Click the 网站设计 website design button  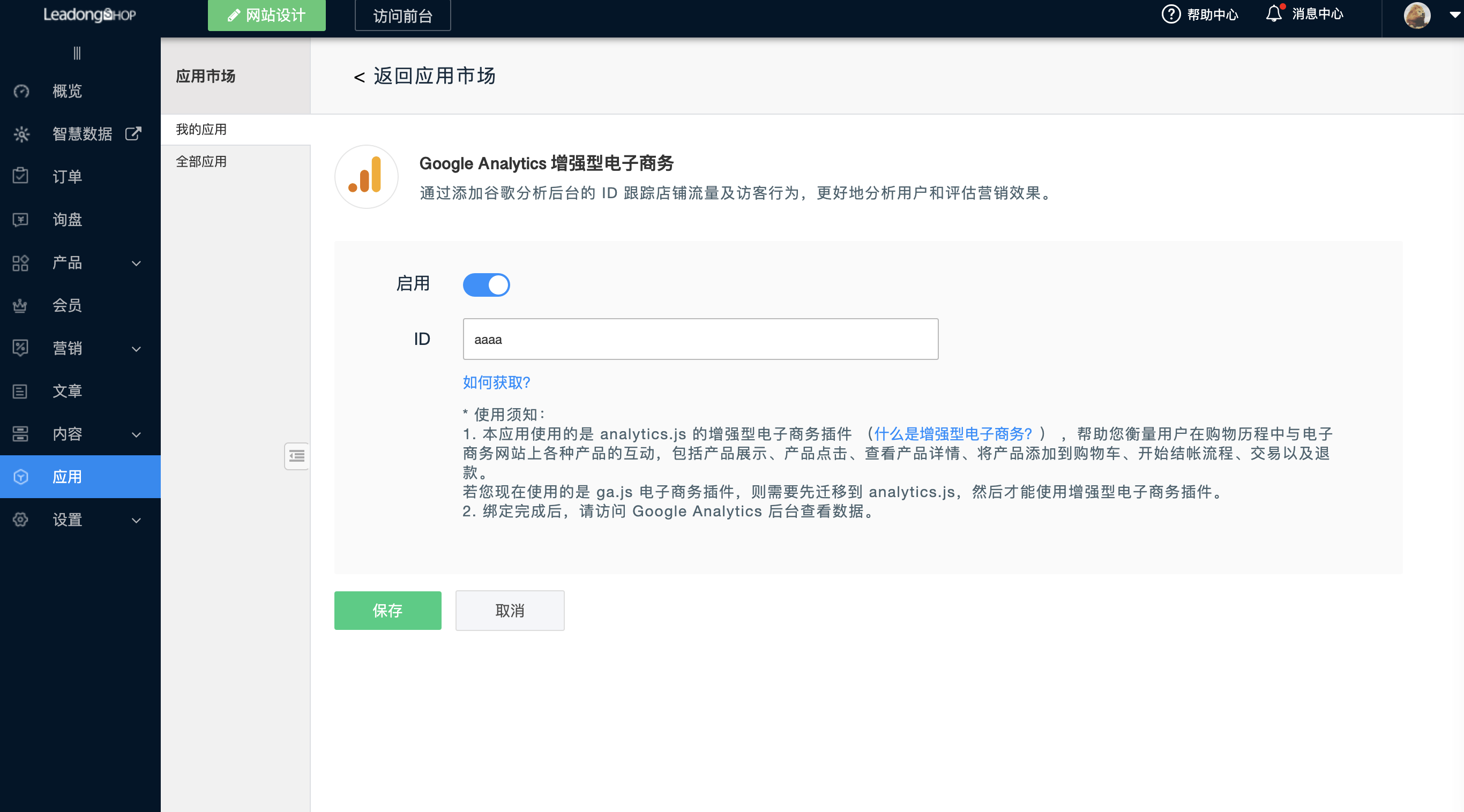pyautogui.click(x=266, y=16)
